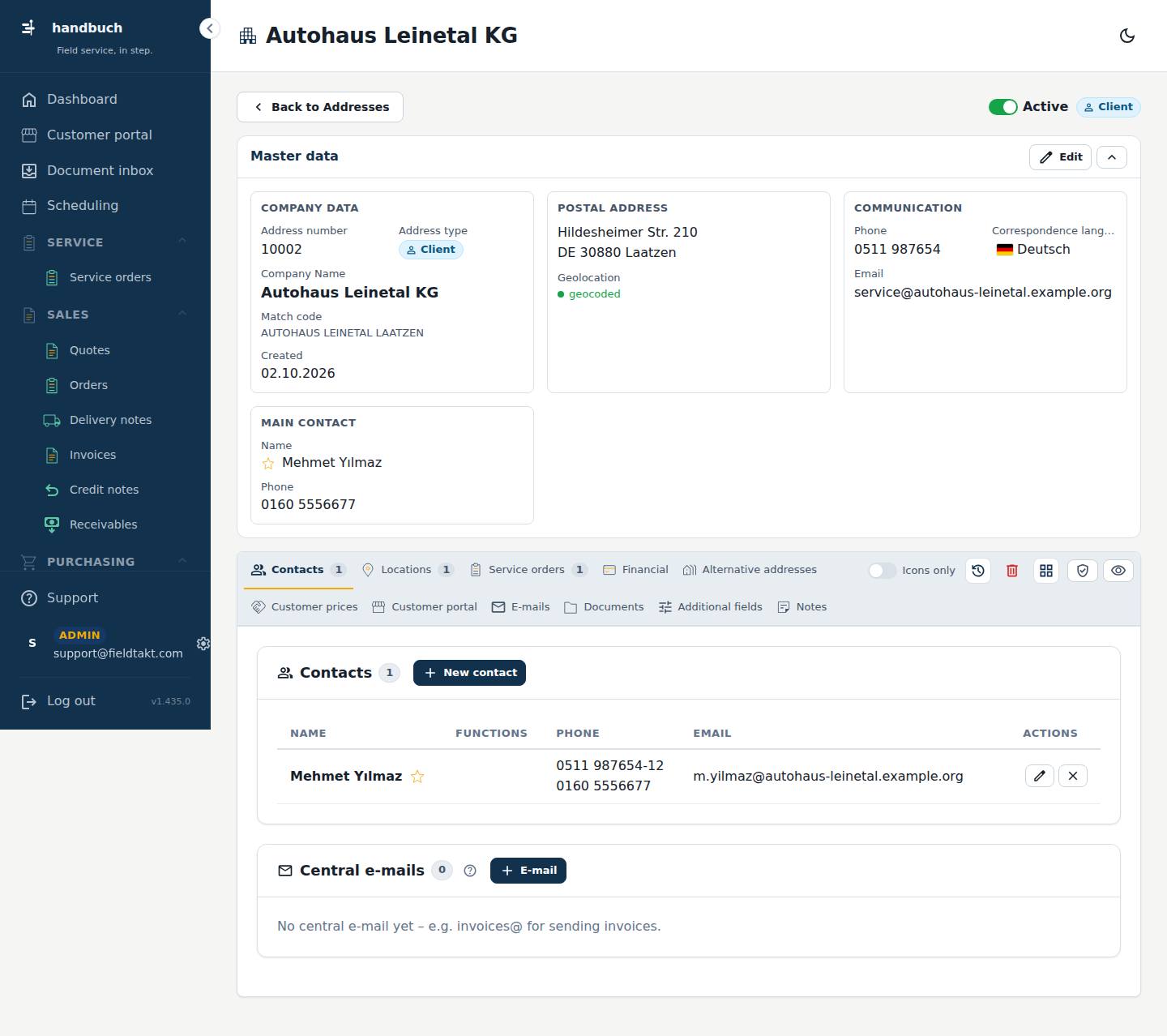Switch to the Locations tab
1167x1036 pixels.
point(407,570)
